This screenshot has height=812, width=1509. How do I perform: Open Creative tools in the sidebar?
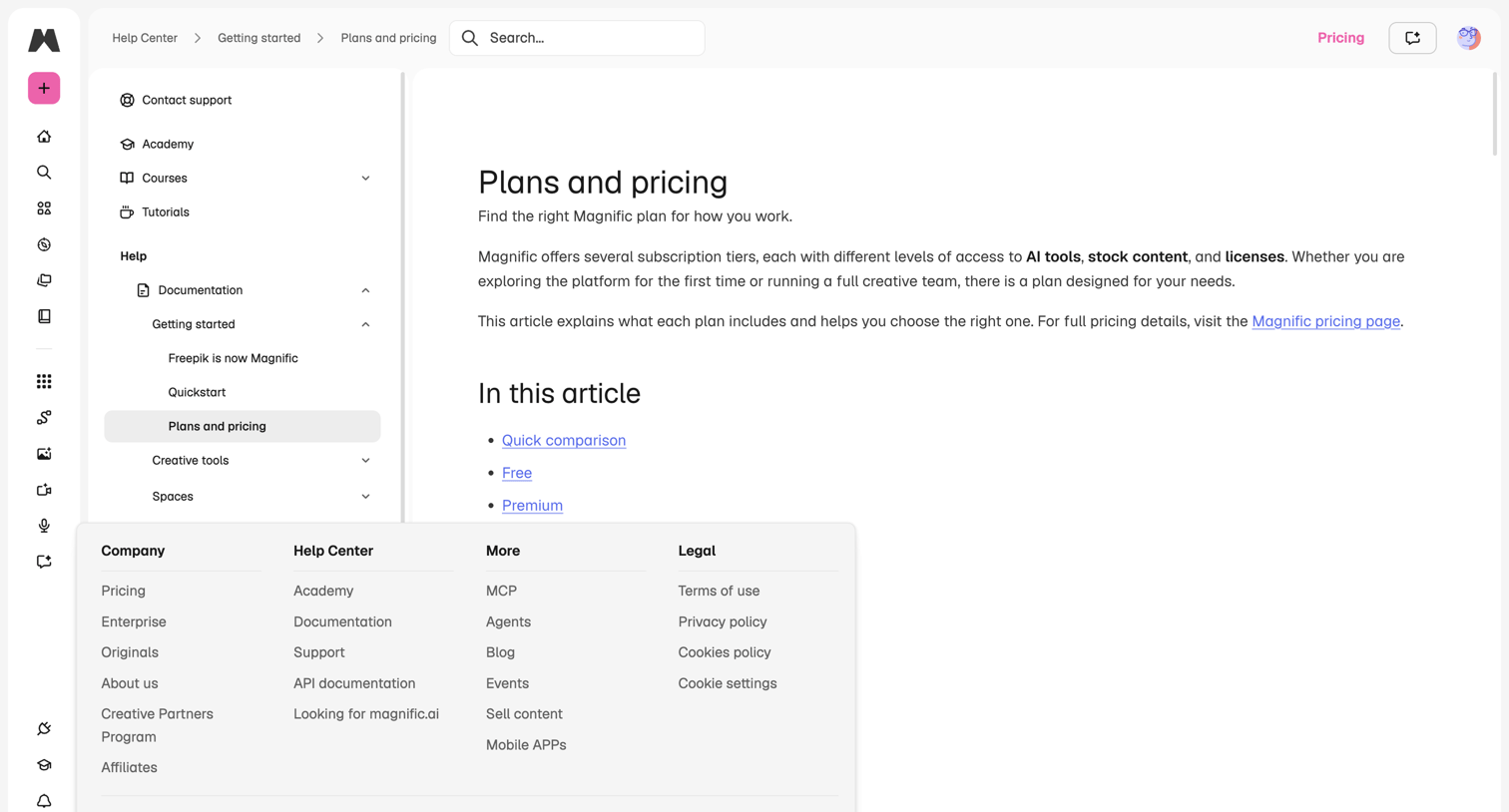[x=190, y=460]
